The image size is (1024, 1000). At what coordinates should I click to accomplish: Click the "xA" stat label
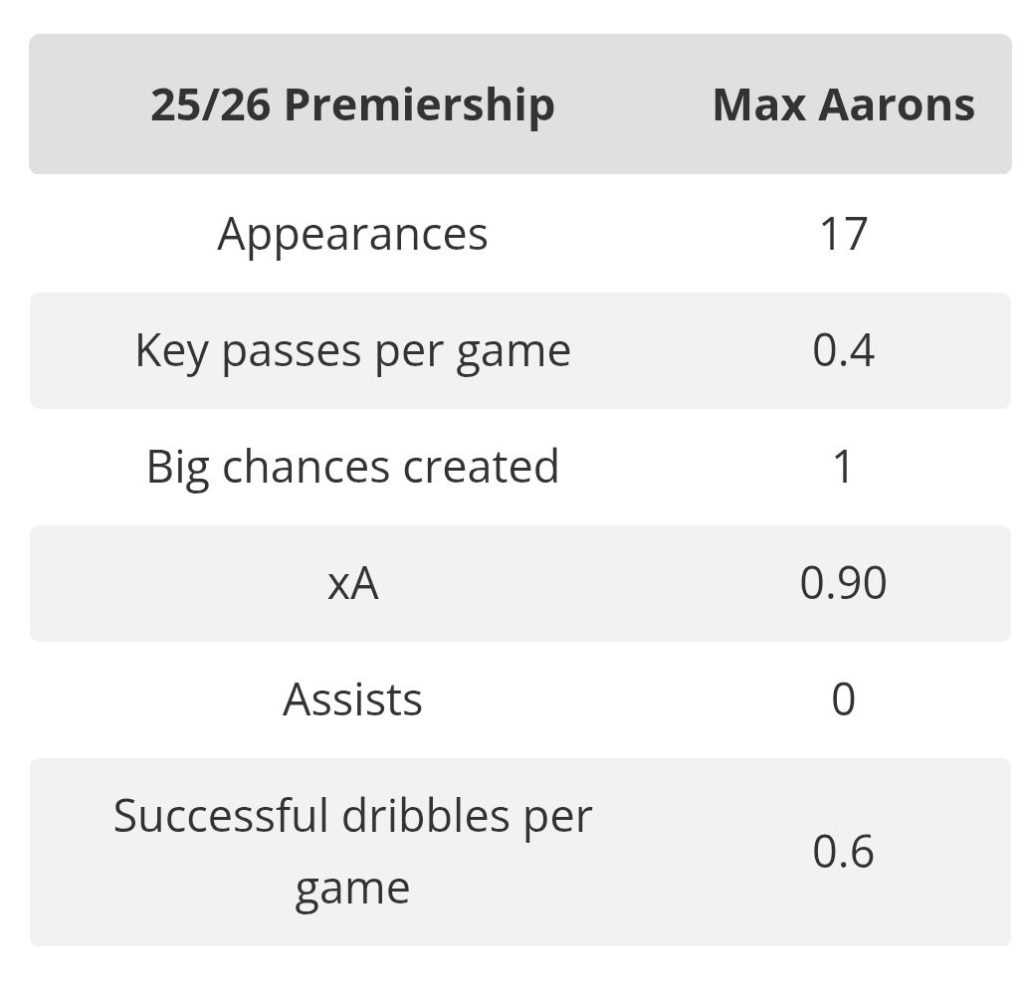tap(352, 584)
